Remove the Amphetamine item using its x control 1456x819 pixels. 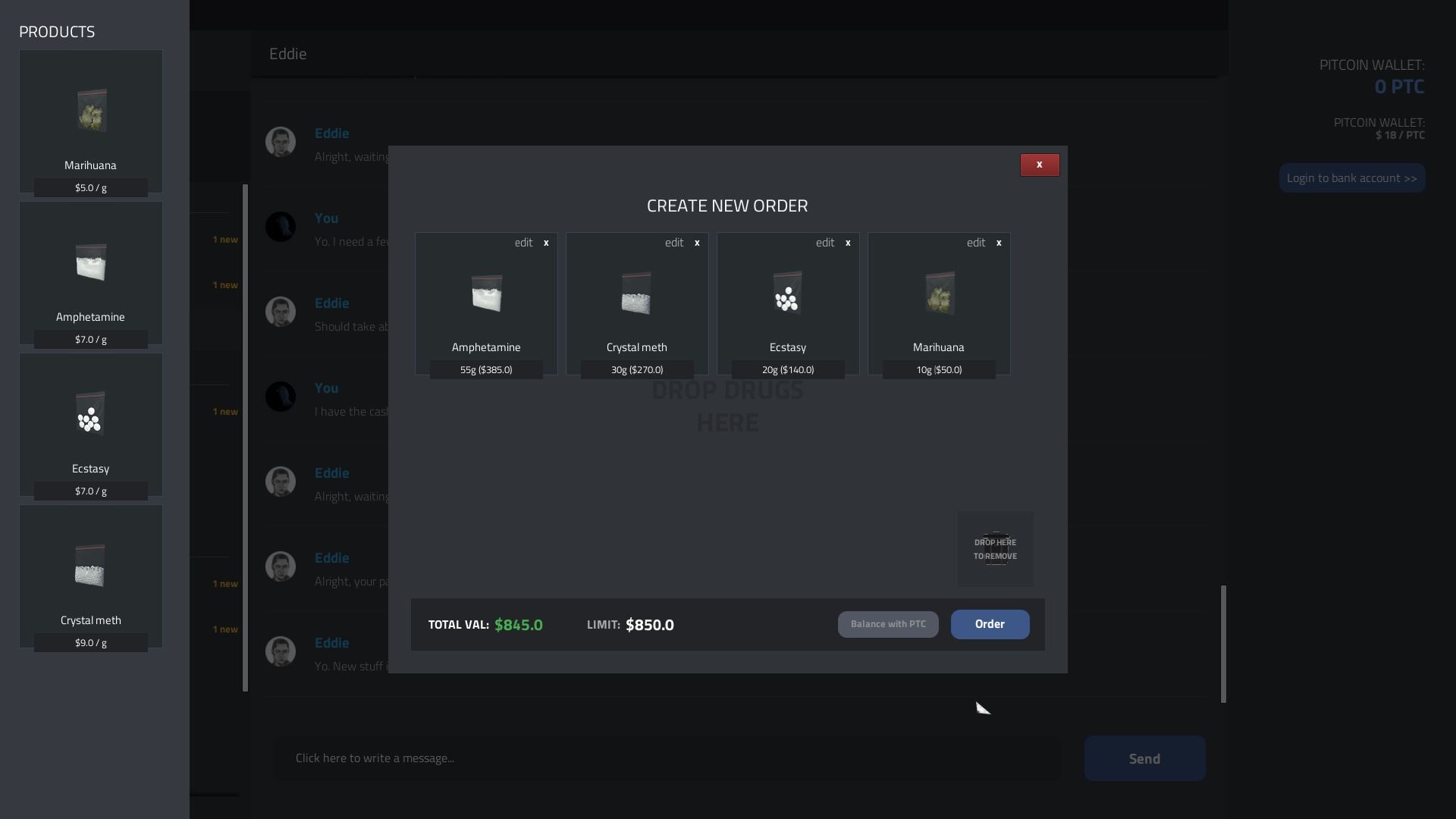coord(546,243)
